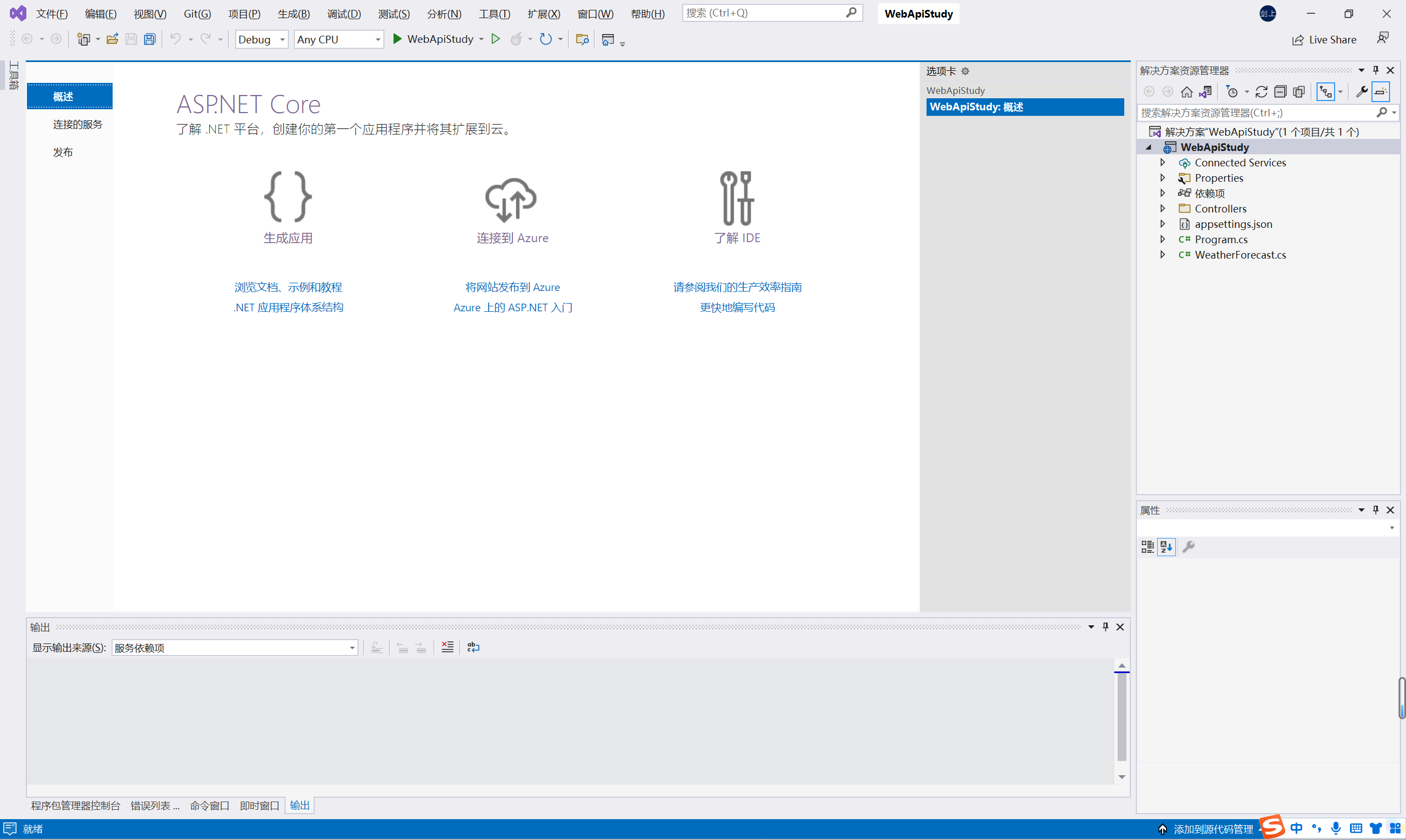Image resolution: width=1406 pixels, height=840 pixels.
Task: Click the Save All toolbar icon
Action: click(149, 39)
